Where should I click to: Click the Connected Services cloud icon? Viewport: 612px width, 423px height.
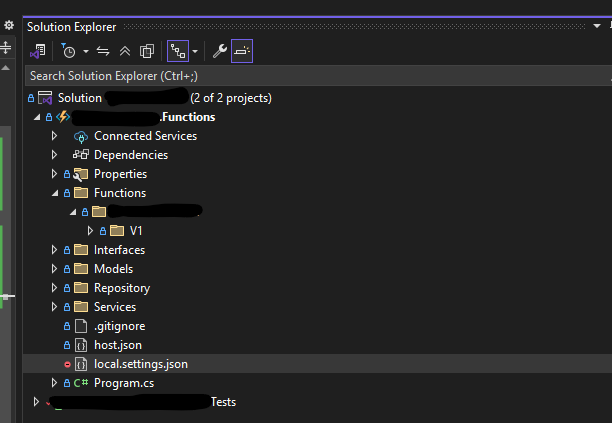pos(80,137)
